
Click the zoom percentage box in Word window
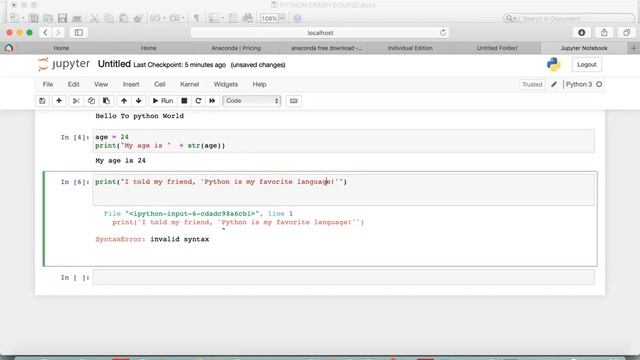click(269, 18)
